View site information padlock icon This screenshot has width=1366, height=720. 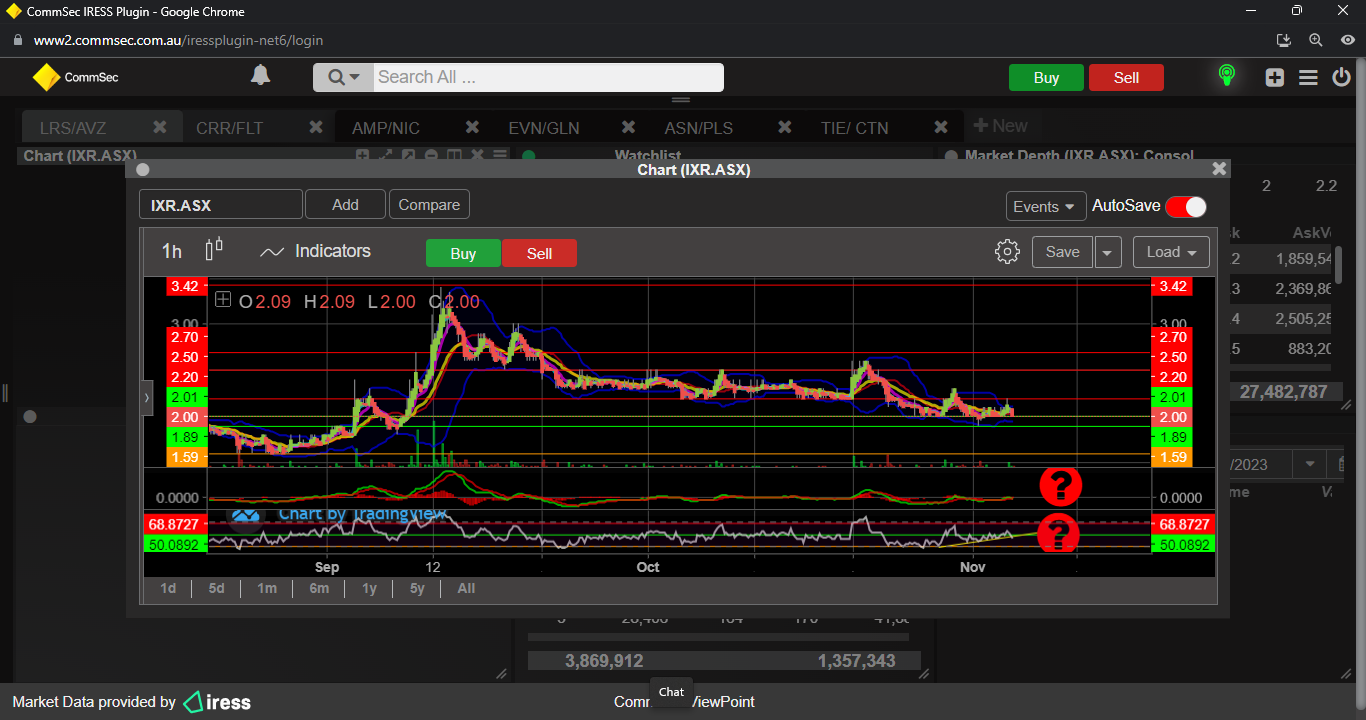click(17, 41)
